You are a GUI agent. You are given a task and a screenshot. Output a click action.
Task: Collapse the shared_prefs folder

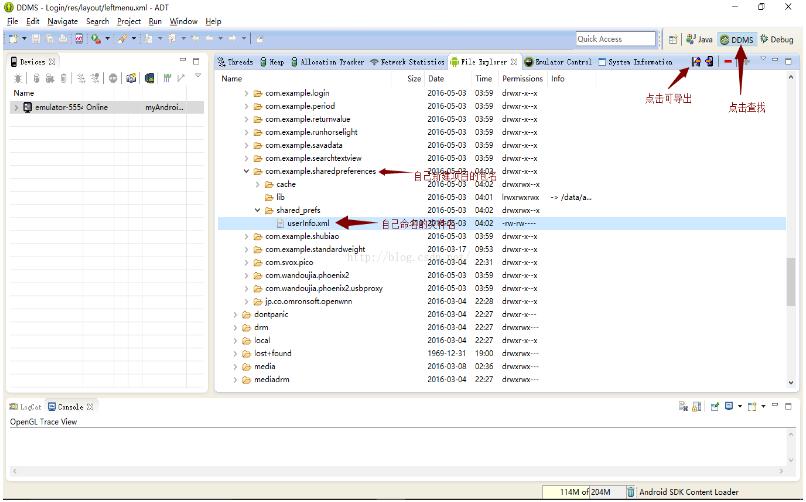pos(258,210)
